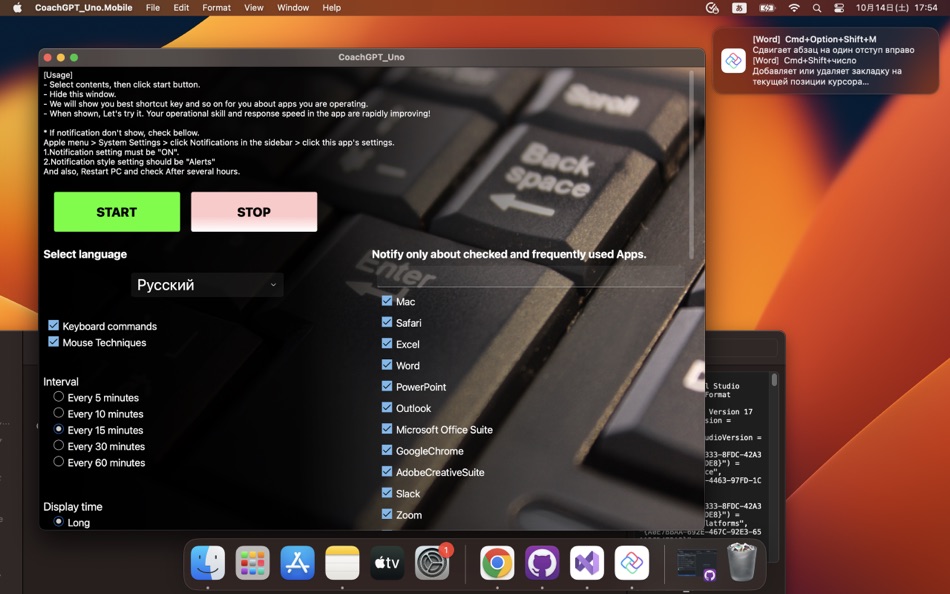Open Visual Studio from the dock

[x=587, y=562]
